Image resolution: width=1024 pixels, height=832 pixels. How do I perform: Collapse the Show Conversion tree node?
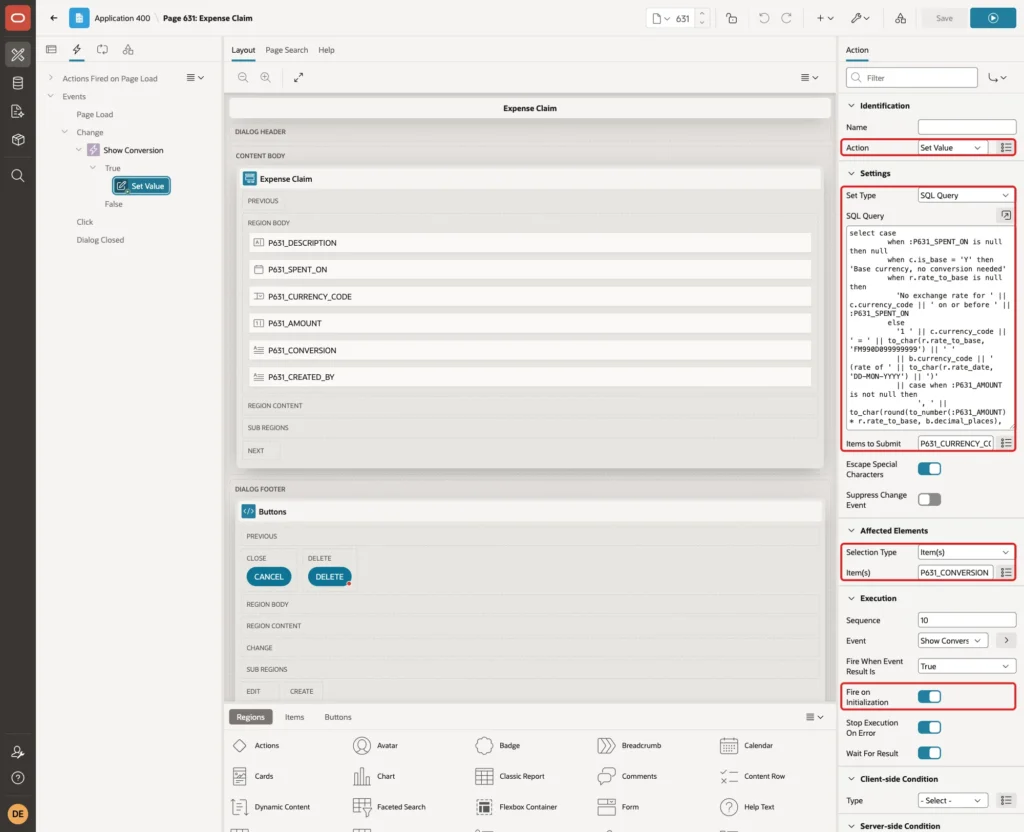pyautogui.click(x=78, y=150)
